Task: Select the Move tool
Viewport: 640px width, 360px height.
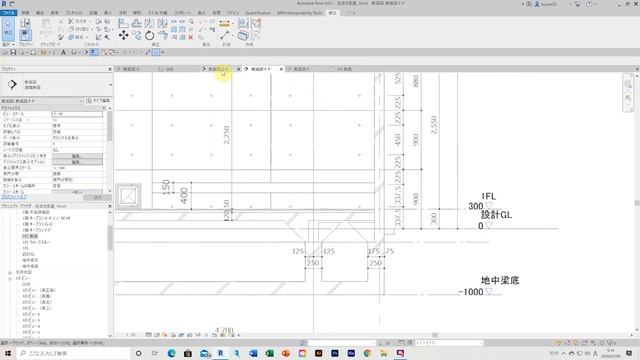Action: click(x=123, y=36)
